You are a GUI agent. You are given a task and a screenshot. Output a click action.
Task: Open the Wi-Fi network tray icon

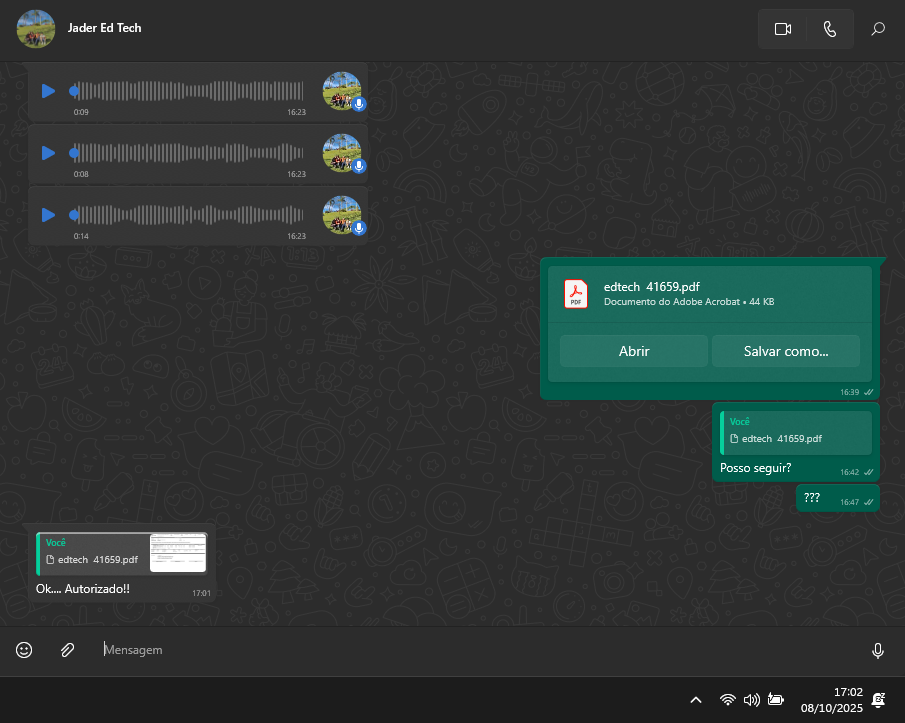(x=727, y=700)
